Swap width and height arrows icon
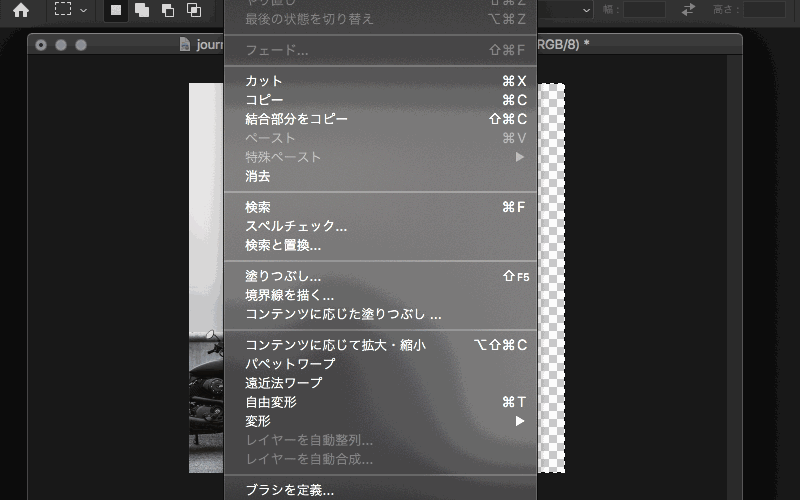Viewport: 800px width, 500px height. click(688, 9)
